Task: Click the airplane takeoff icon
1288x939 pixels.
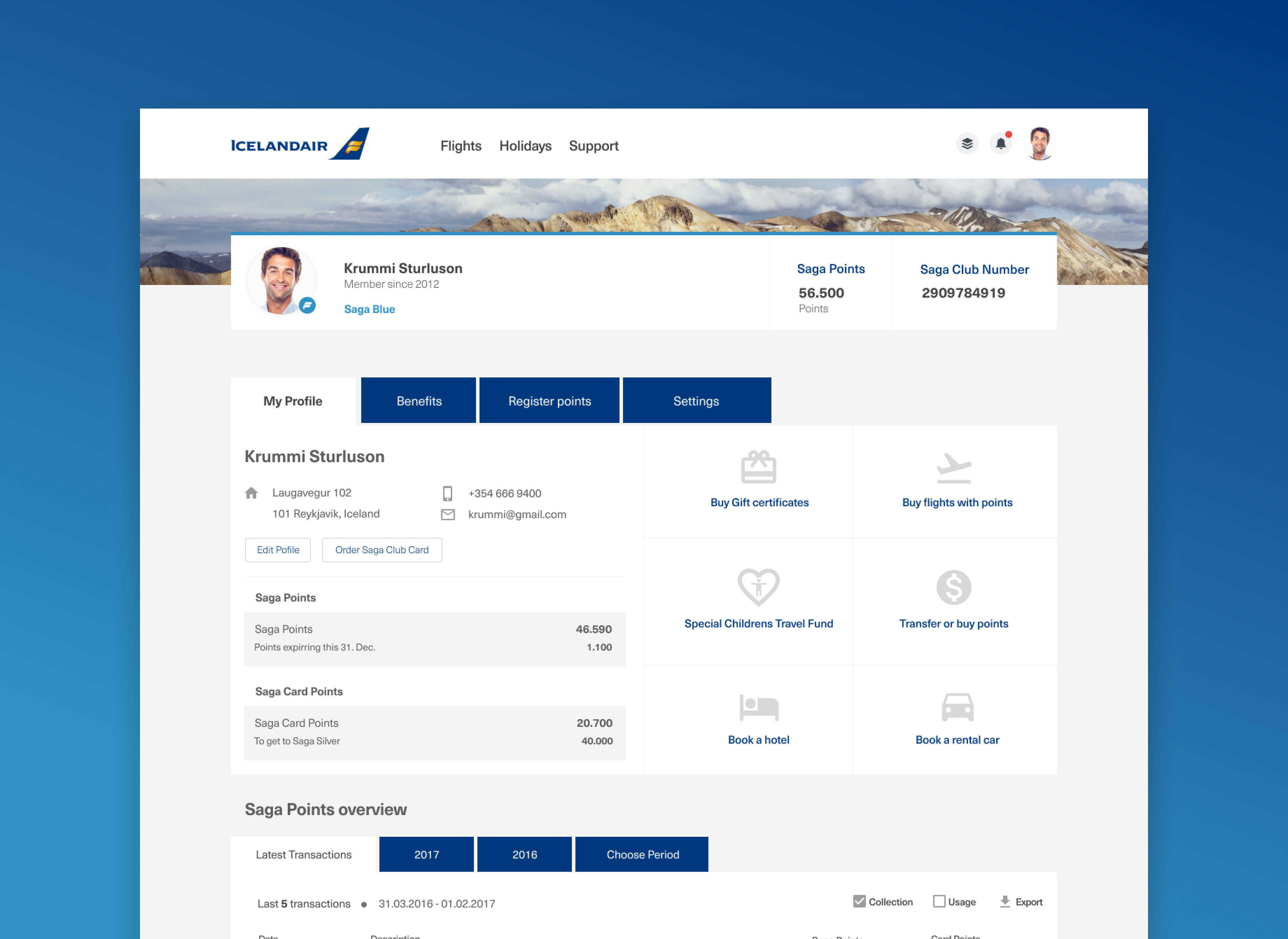Action: (954, 468)
